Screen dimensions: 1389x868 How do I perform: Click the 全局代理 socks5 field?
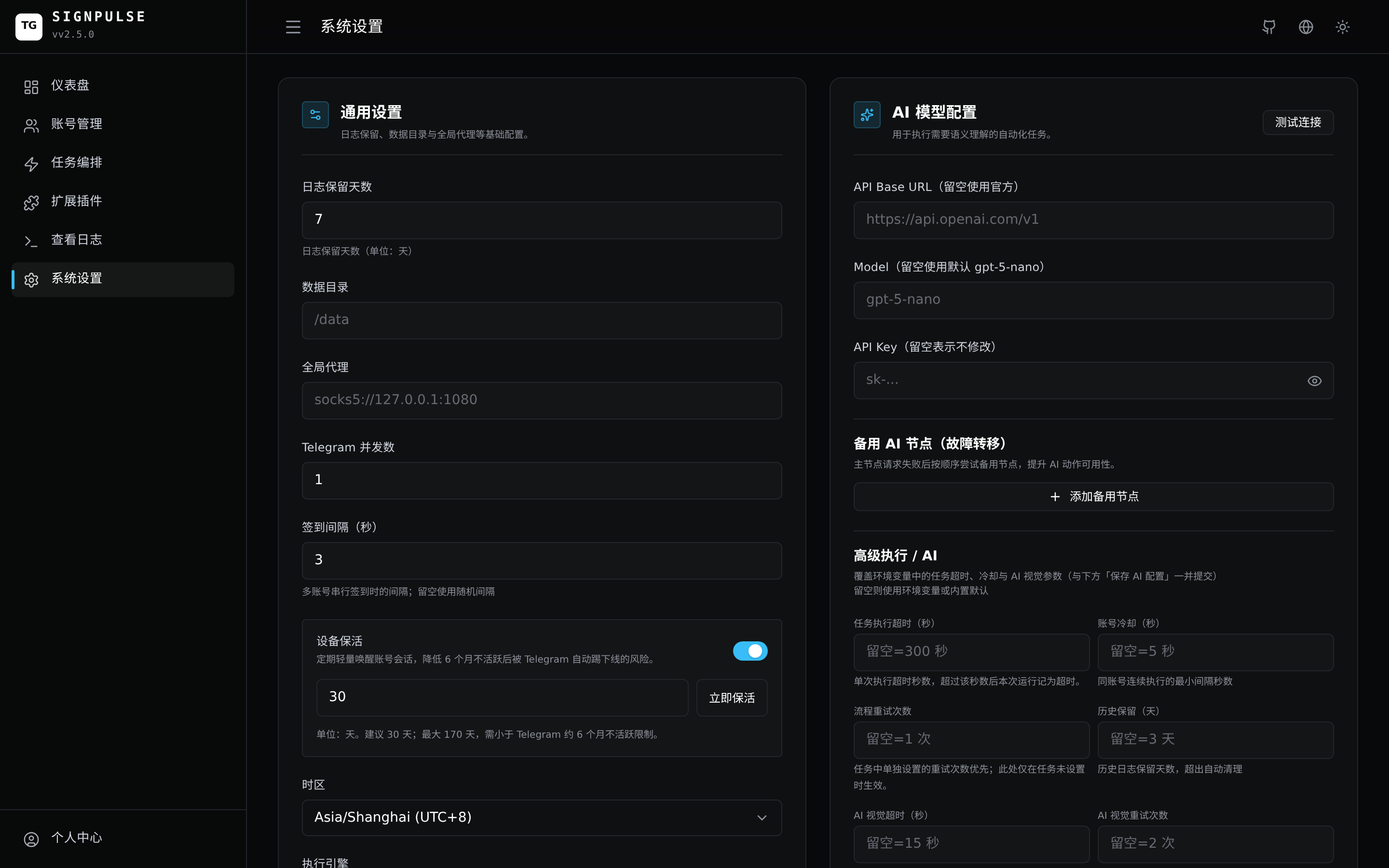click(x=542, y=400)
